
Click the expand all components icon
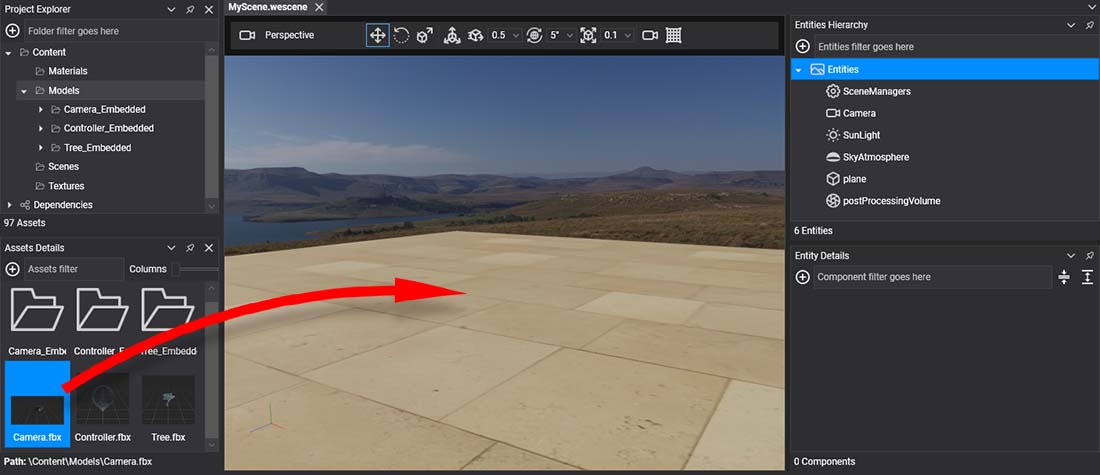1087,277
